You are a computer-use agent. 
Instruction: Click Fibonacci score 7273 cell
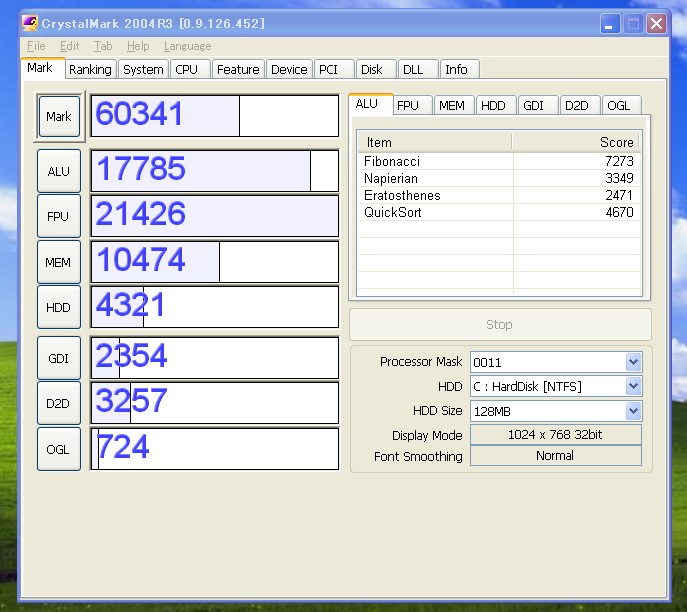pos(577,161)
